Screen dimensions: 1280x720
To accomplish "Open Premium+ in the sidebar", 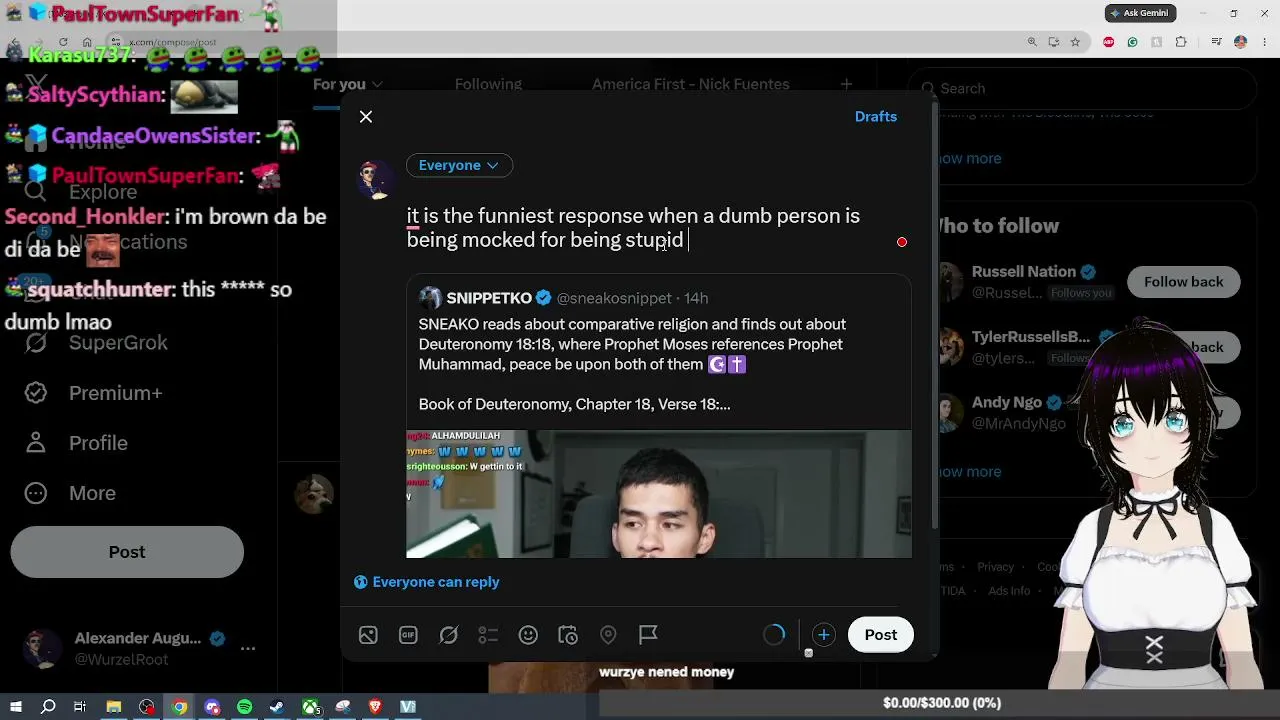I will pyautogui.click(x=115, y=393).
